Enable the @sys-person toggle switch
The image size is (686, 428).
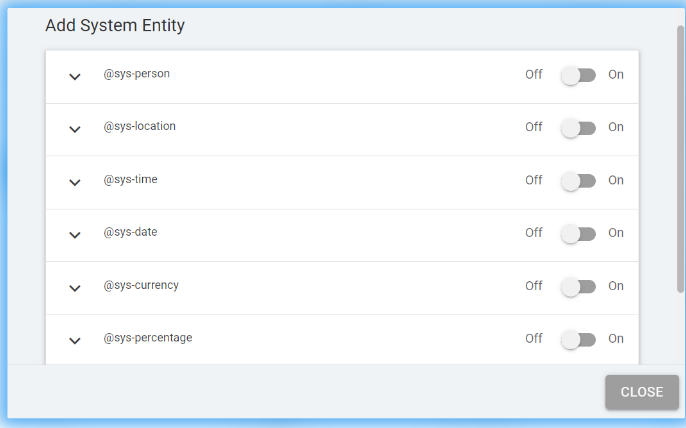[578, 75]
